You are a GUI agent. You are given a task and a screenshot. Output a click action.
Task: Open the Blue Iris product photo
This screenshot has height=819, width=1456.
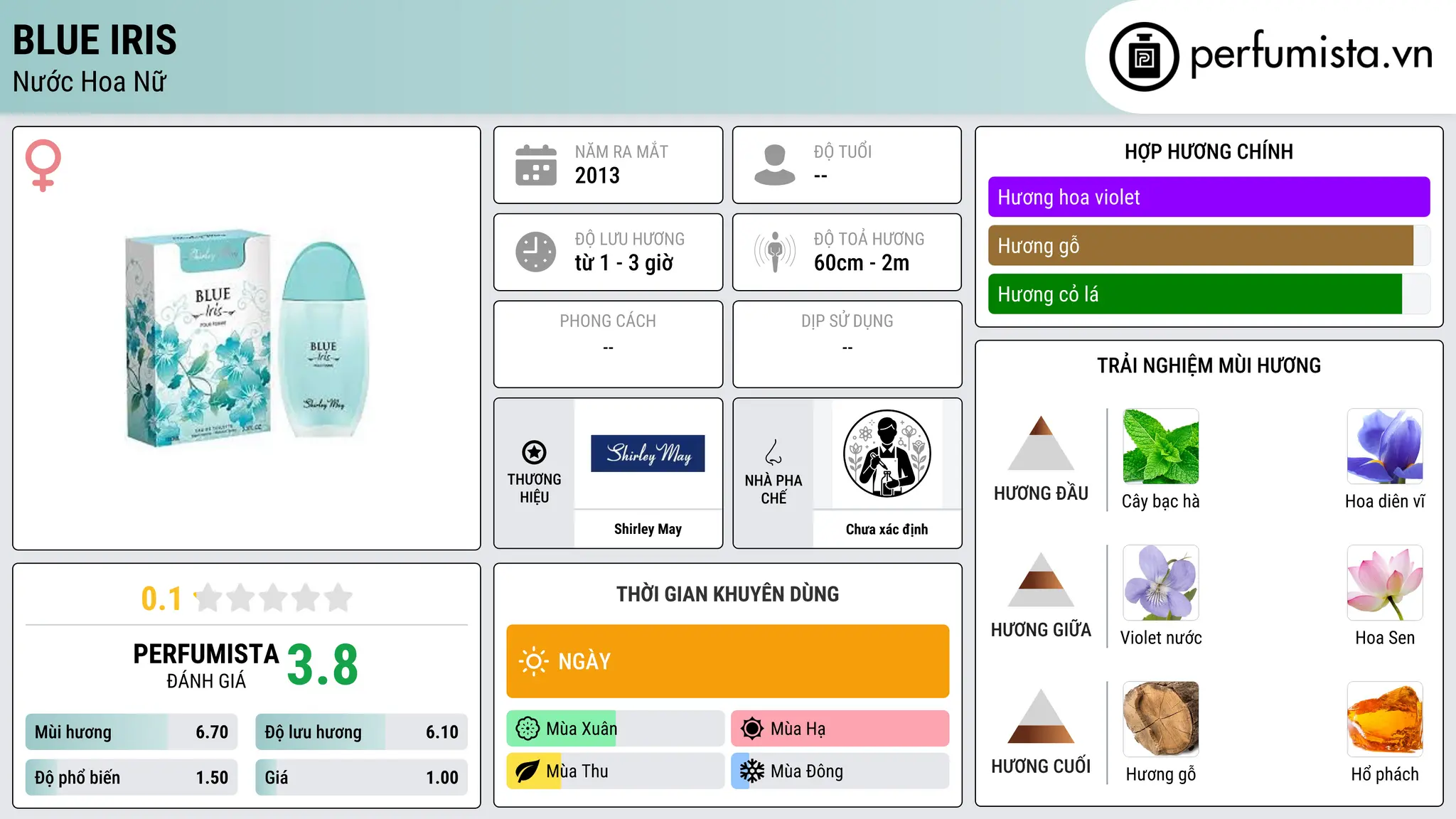coord(246,338)
